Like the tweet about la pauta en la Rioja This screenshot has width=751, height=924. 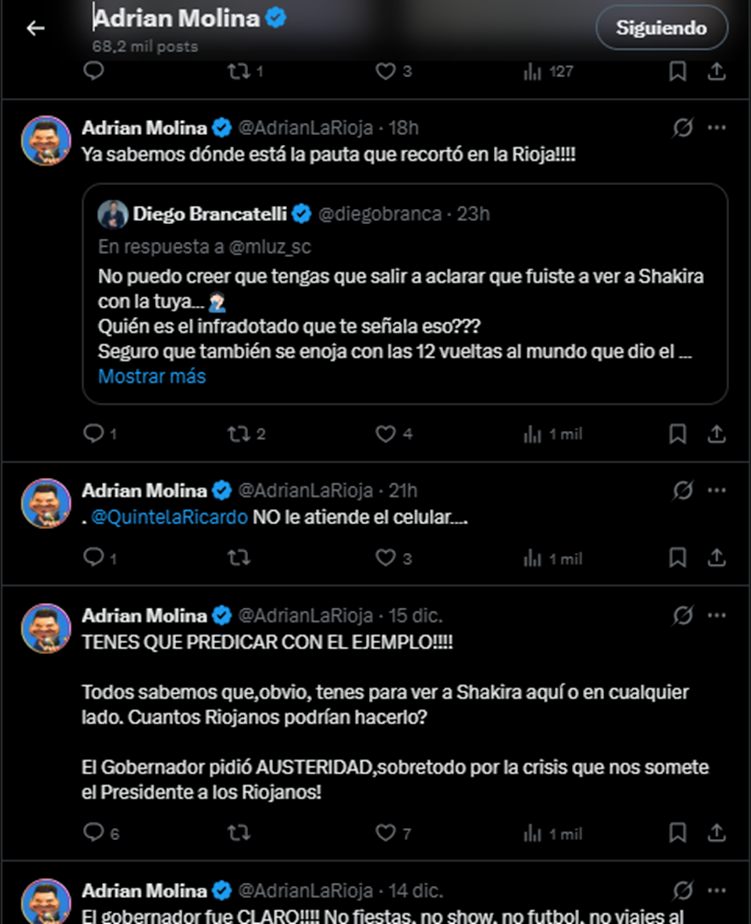386,434
